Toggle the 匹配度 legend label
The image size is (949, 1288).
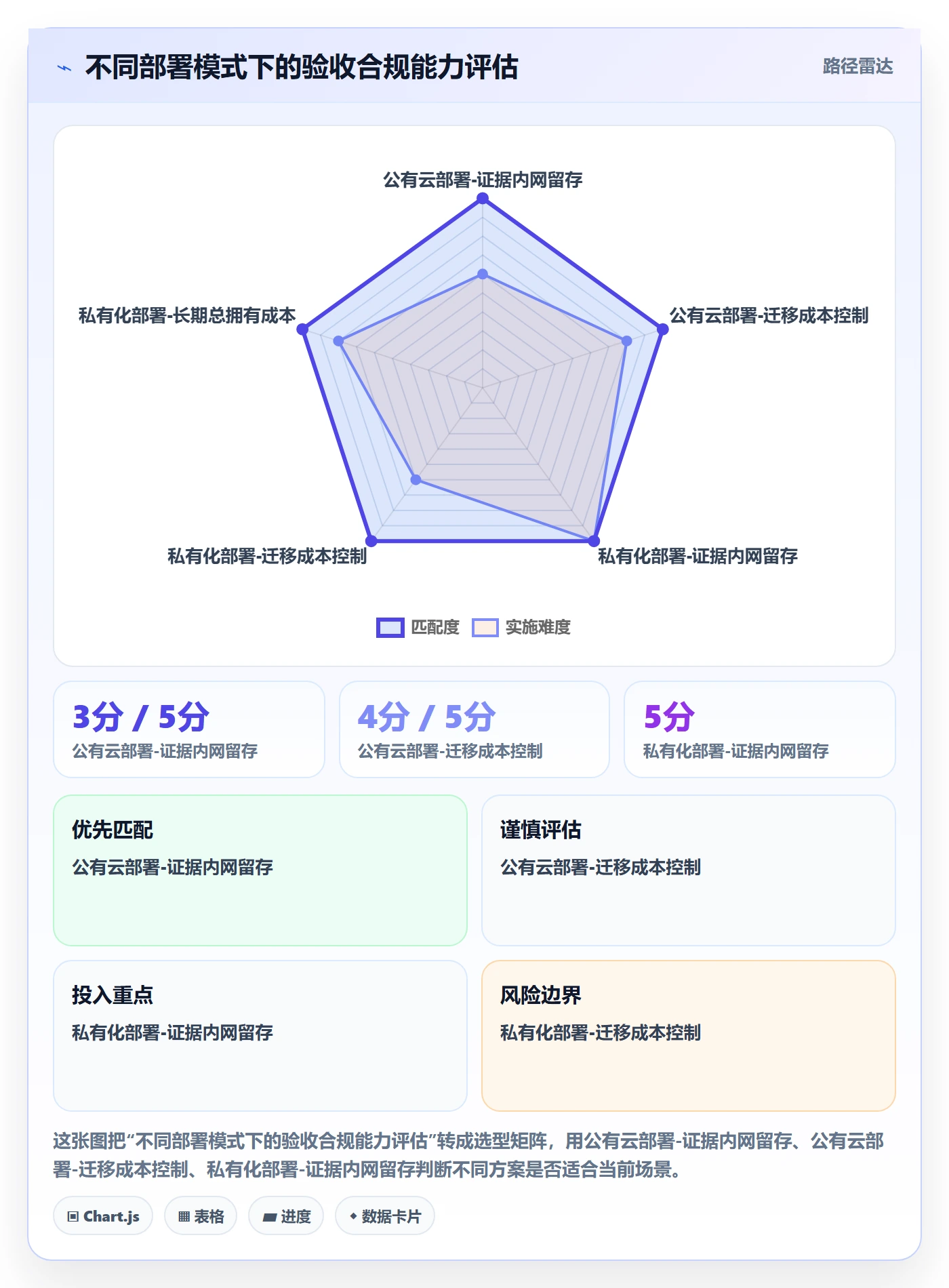click(435, 628)
